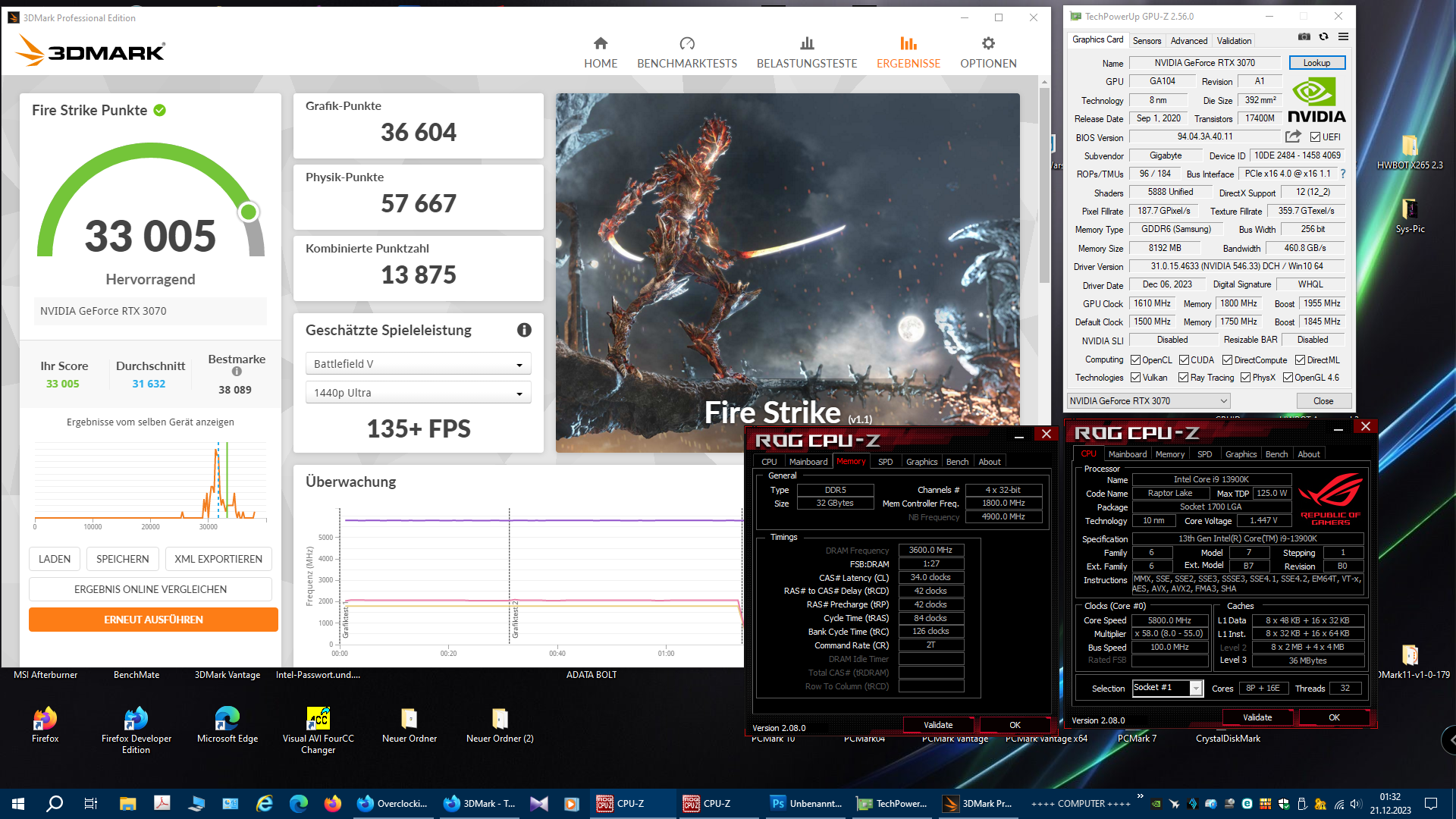Screen dimensions: 1456x819
Task: Click green verified checkmark beside Fire Strike Punkte
Action: (160, 110)
